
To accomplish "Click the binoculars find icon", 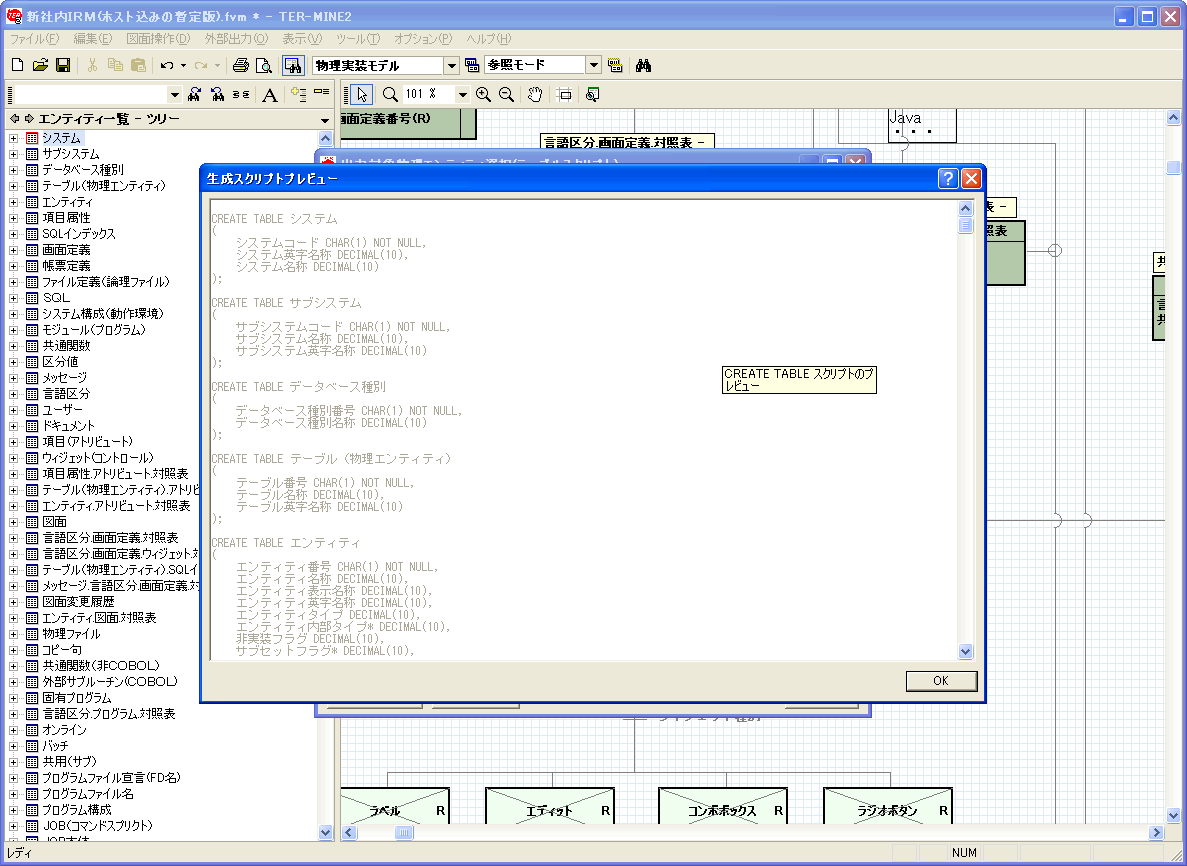I will pyautogui.click(x=643, y=66).
